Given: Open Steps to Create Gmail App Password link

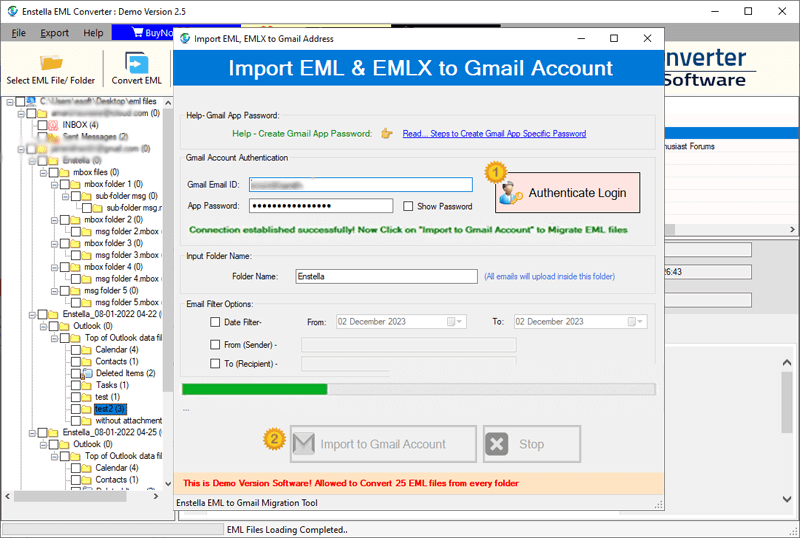Looking at the screenshot, I should point(494,134).
